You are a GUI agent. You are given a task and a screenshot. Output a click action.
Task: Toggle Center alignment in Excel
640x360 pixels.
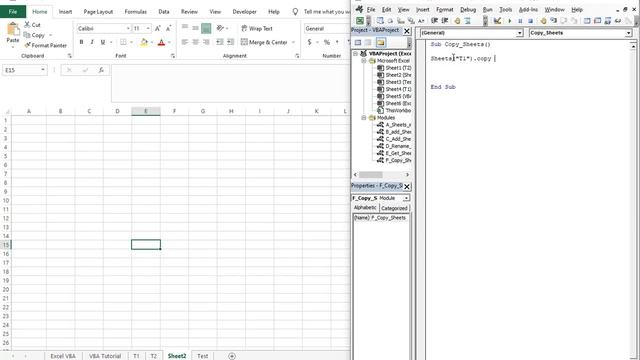pos(196,42)
